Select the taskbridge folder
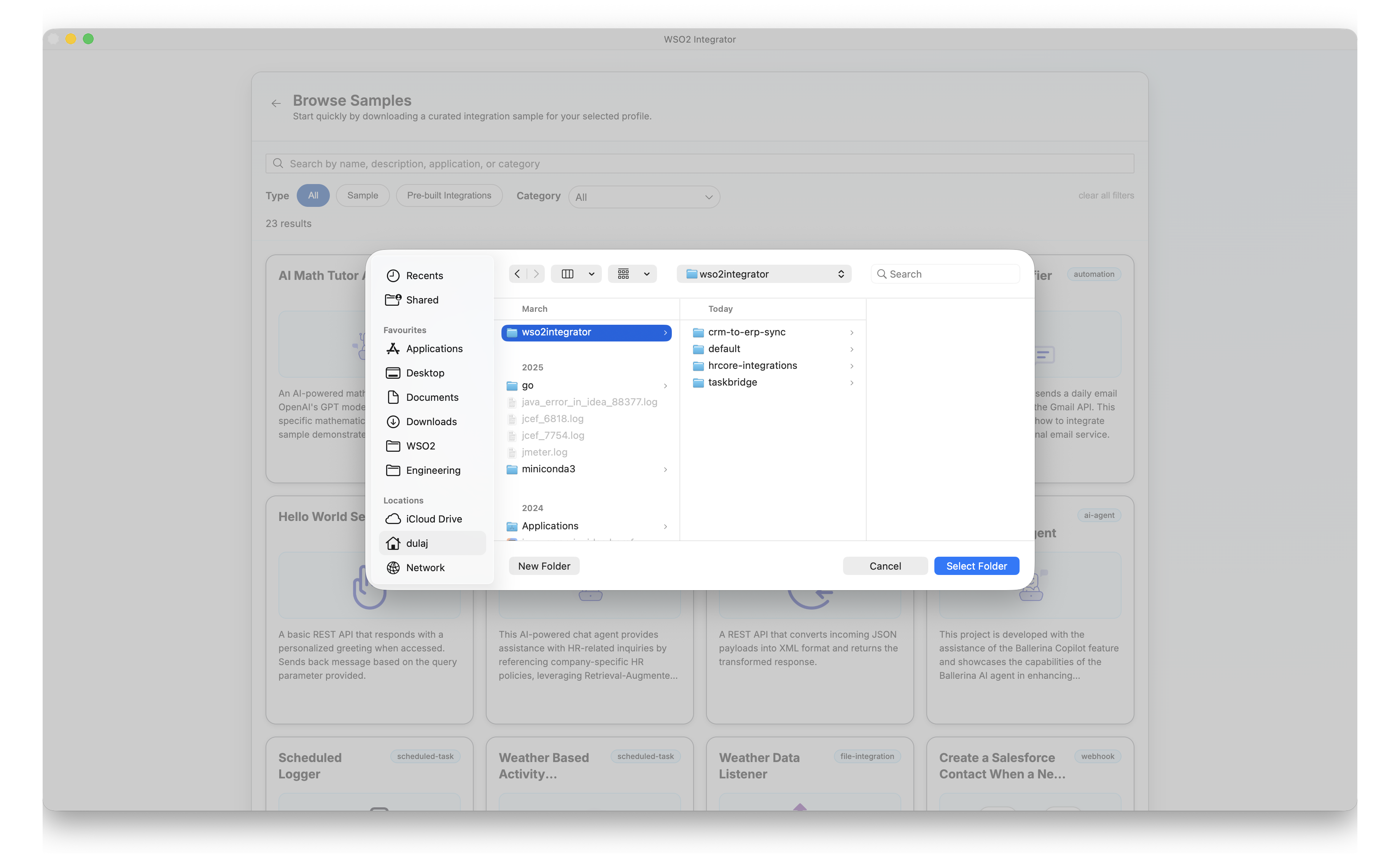The height and width of the screenshot is (867, 1400). click(773, 383)
